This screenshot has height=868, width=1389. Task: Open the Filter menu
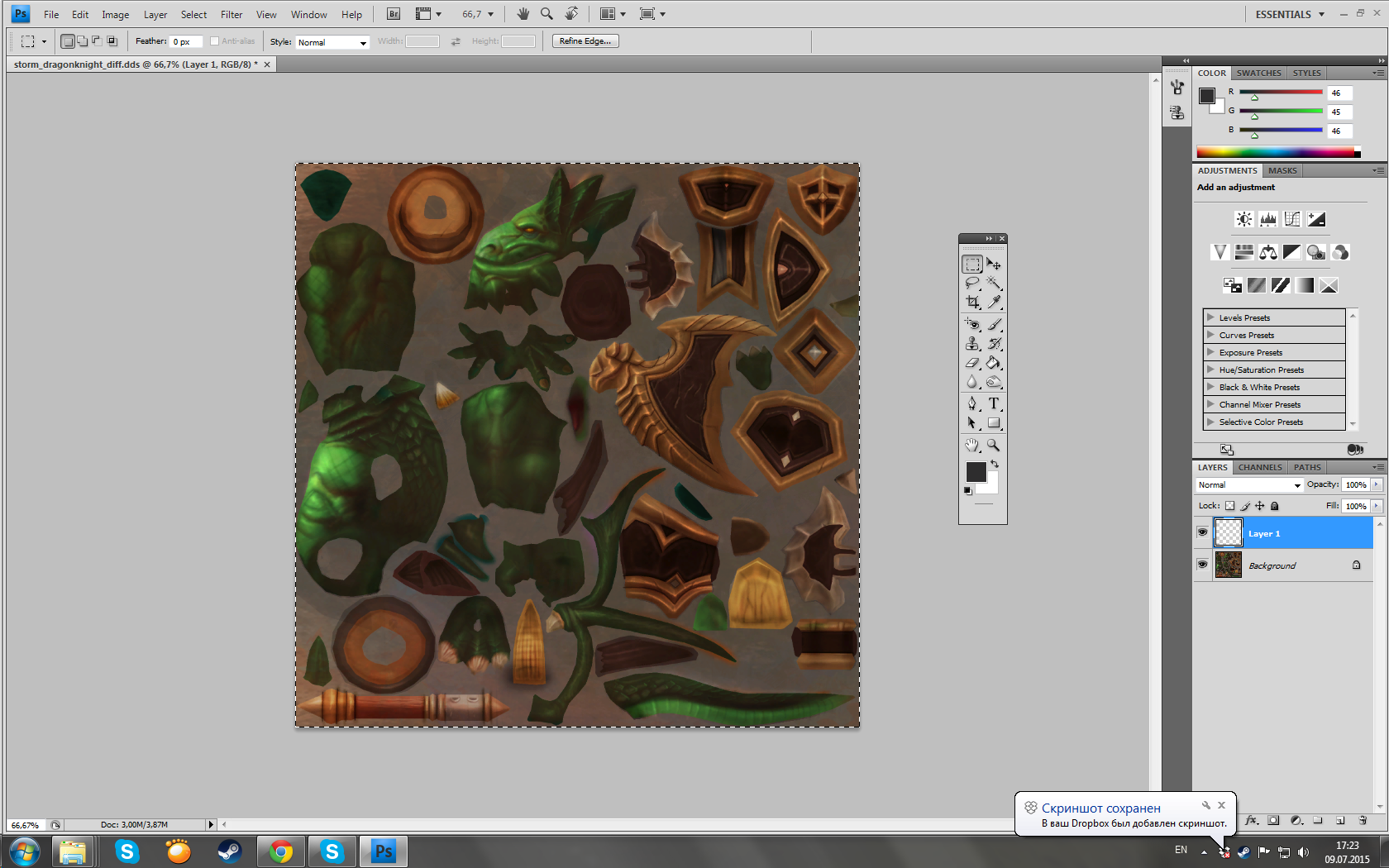[x=231, y=14]
